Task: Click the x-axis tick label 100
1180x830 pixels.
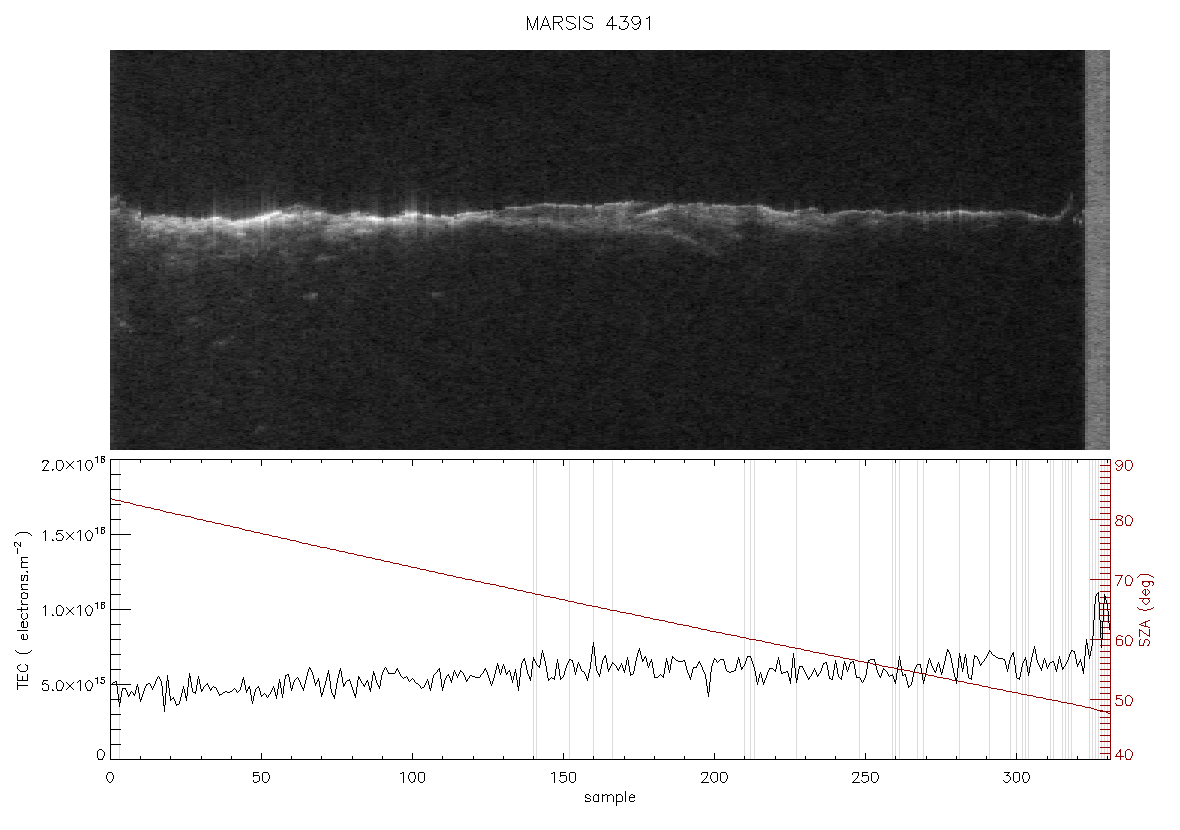Action: point(412,778)
